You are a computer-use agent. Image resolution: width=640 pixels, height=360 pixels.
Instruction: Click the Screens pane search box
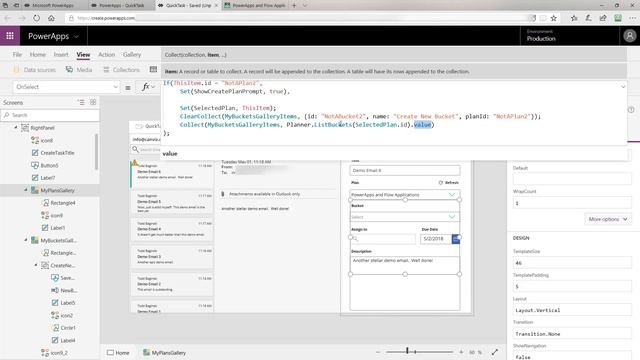pos(50,115)
